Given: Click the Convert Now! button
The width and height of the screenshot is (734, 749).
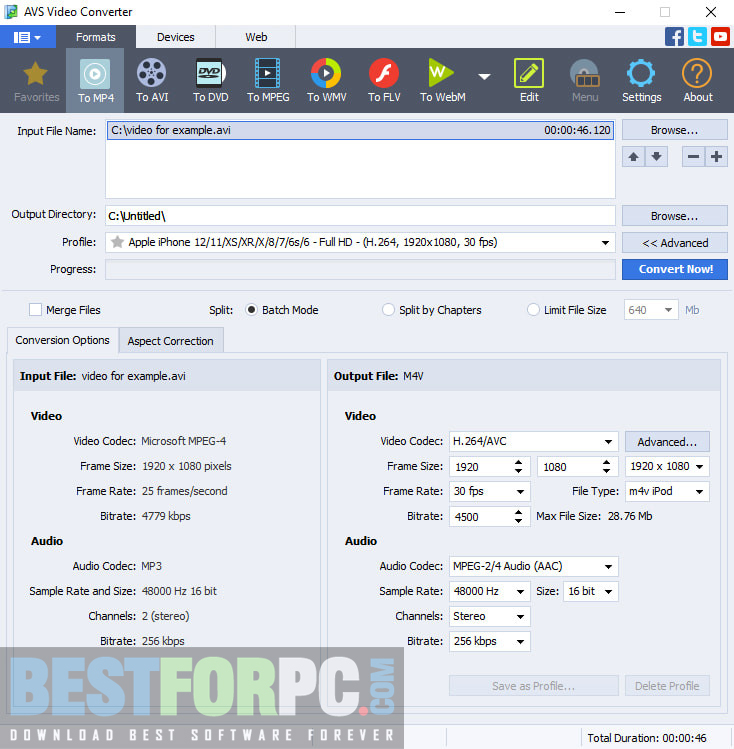Looking at the screenshot, I should pos(674,269).
